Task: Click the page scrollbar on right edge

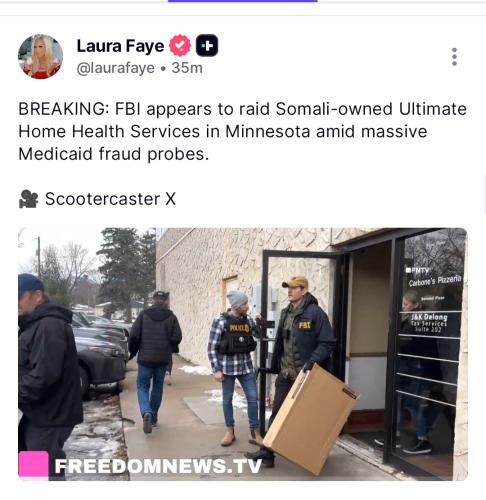Action: tap(485, 195)
